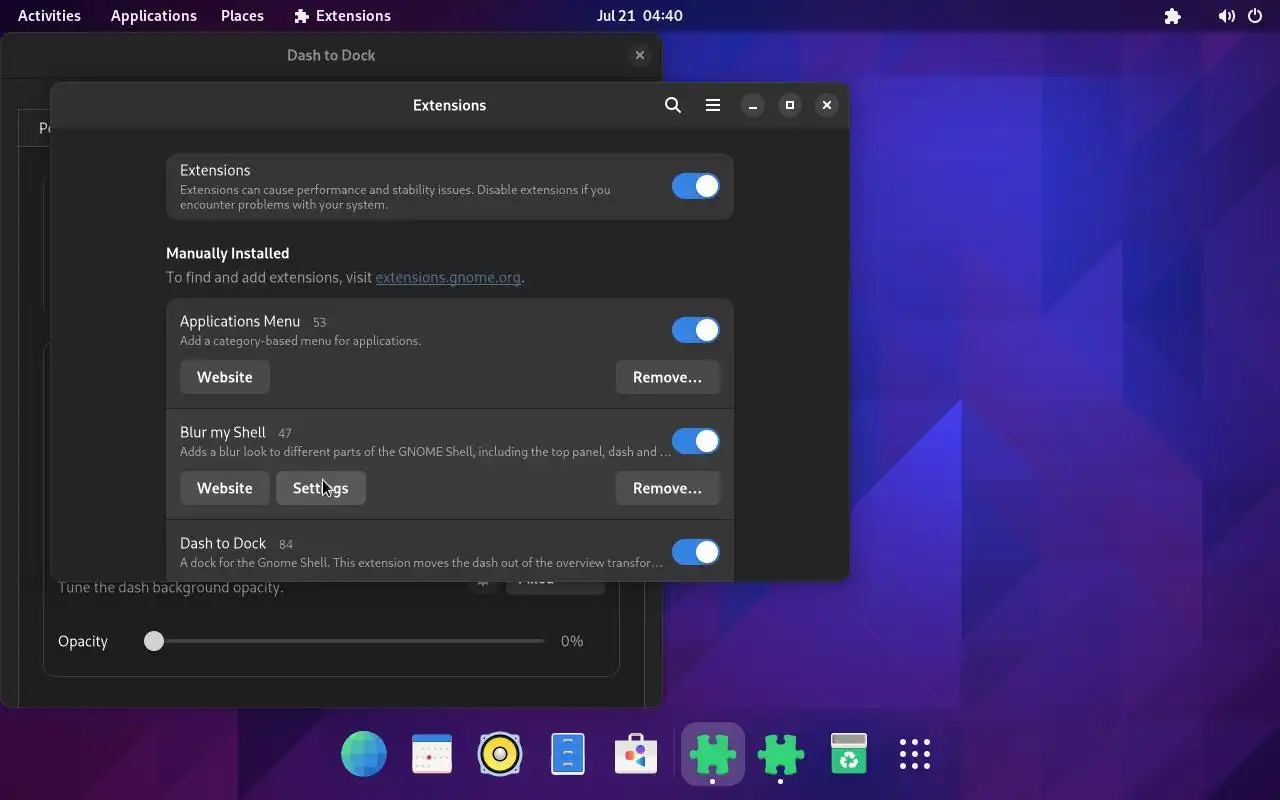Click the 'Dash to Dock' row title in Extensions
Viewport: 1280px width, 800px height.
[223, 543]
